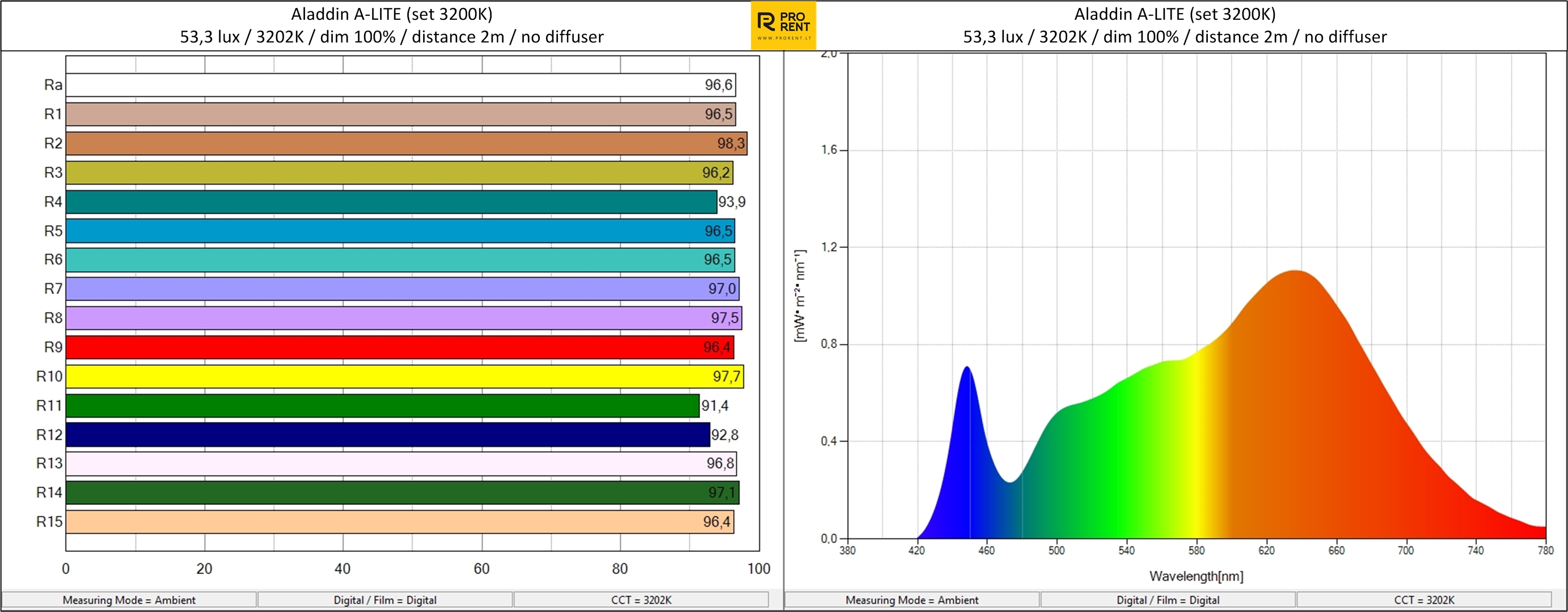The height and width of the screenshot is (612, 1568).
Task: Click spectrum chart Measuring Mode = Ambient field
Action: [x=912, y=600]
